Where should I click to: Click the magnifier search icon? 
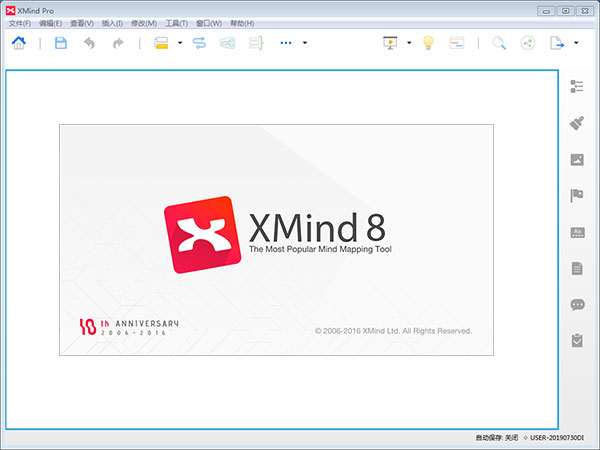499,43
